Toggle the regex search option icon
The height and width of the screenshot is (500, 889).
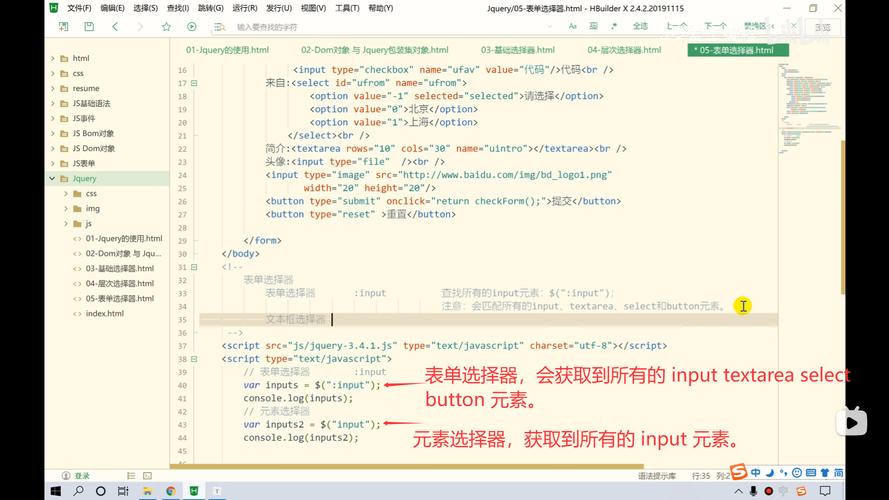(x=614, y=26)
